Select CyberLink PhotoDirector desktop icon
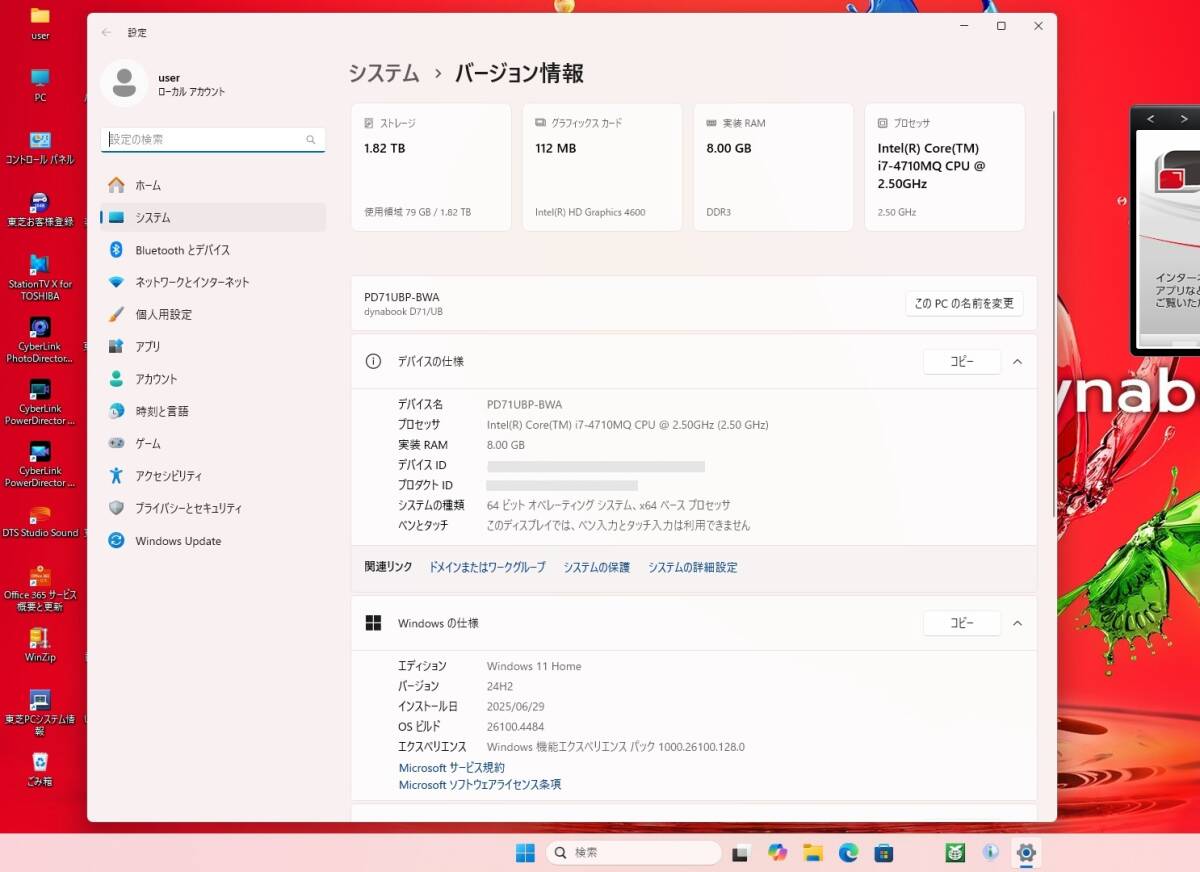Screen dimensions: 1200x872 point(40,340)
